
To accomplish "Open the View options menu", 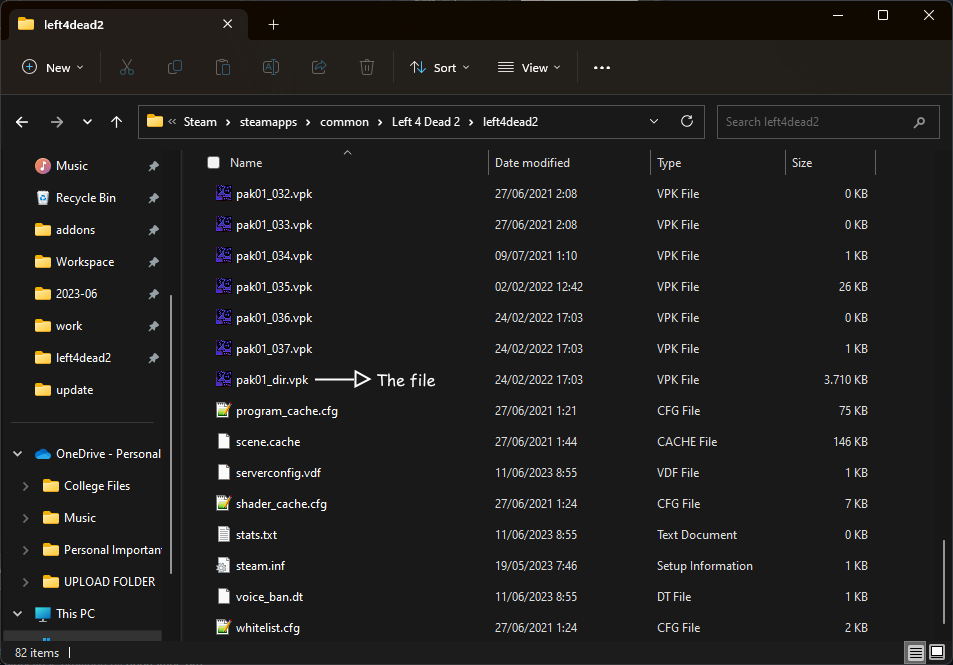I will pyautogui.click(x=529, y=67).
